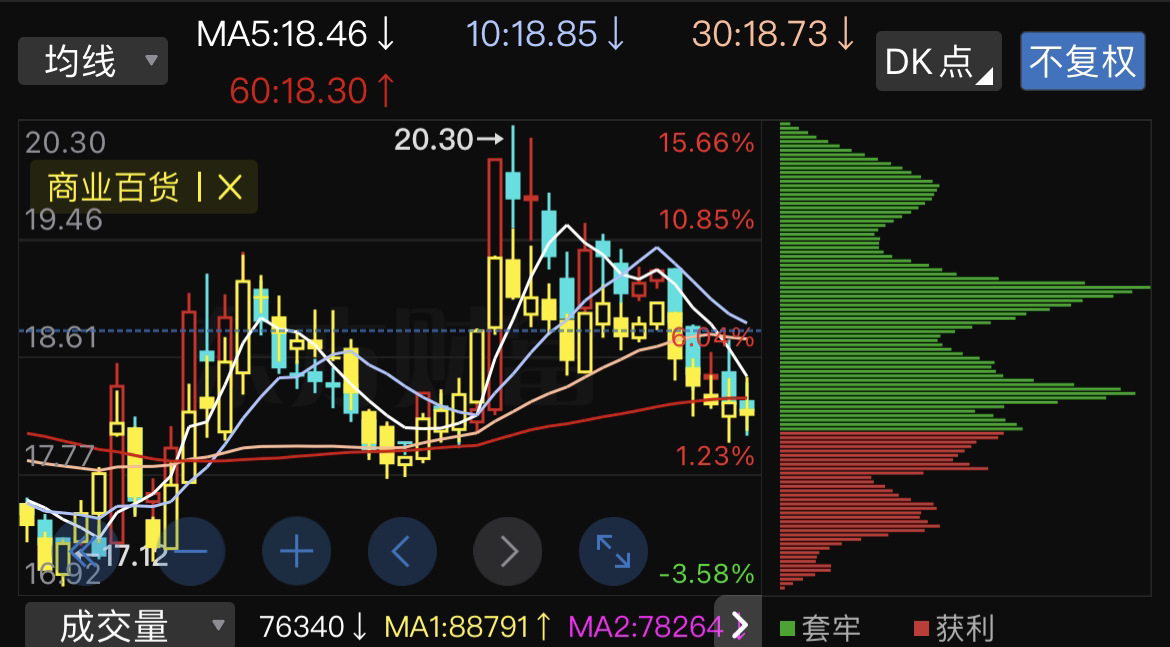The width and height of the screenshot is (1170, 647).
Task: Tap the -3.58% percentage label
Action: click(707, 574)
